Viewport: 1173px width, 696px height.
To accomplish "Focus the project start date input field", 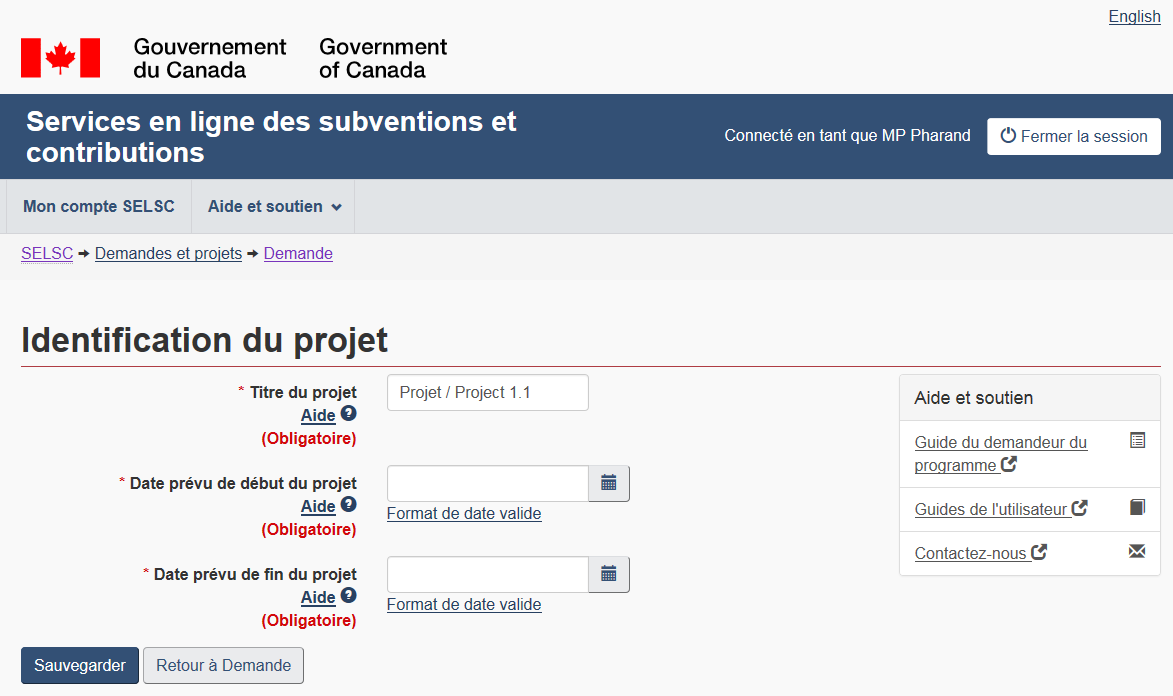I will click(x=487, y=484).
